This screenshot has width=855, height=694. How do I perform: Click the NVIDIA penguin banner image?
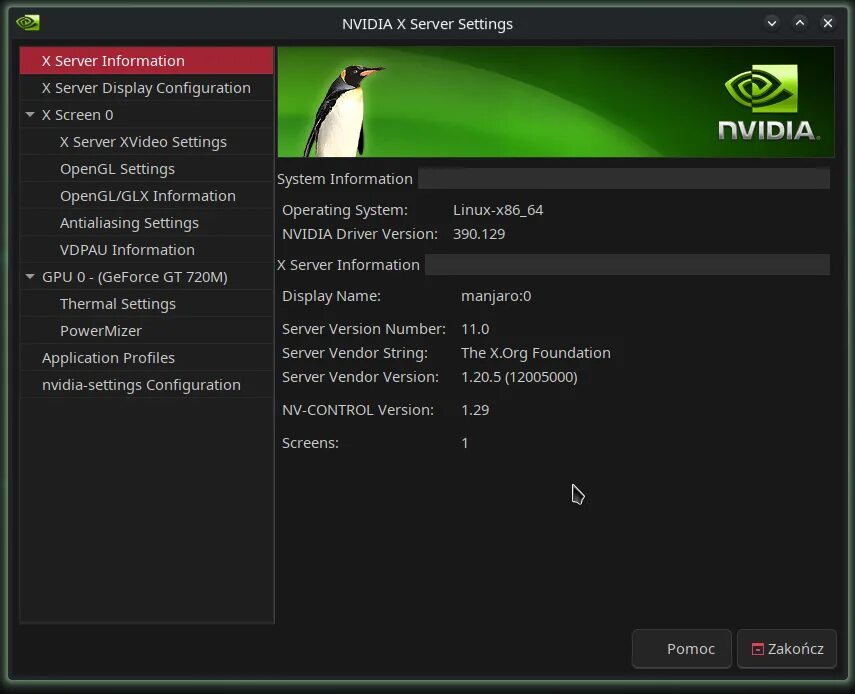(556, 102)
